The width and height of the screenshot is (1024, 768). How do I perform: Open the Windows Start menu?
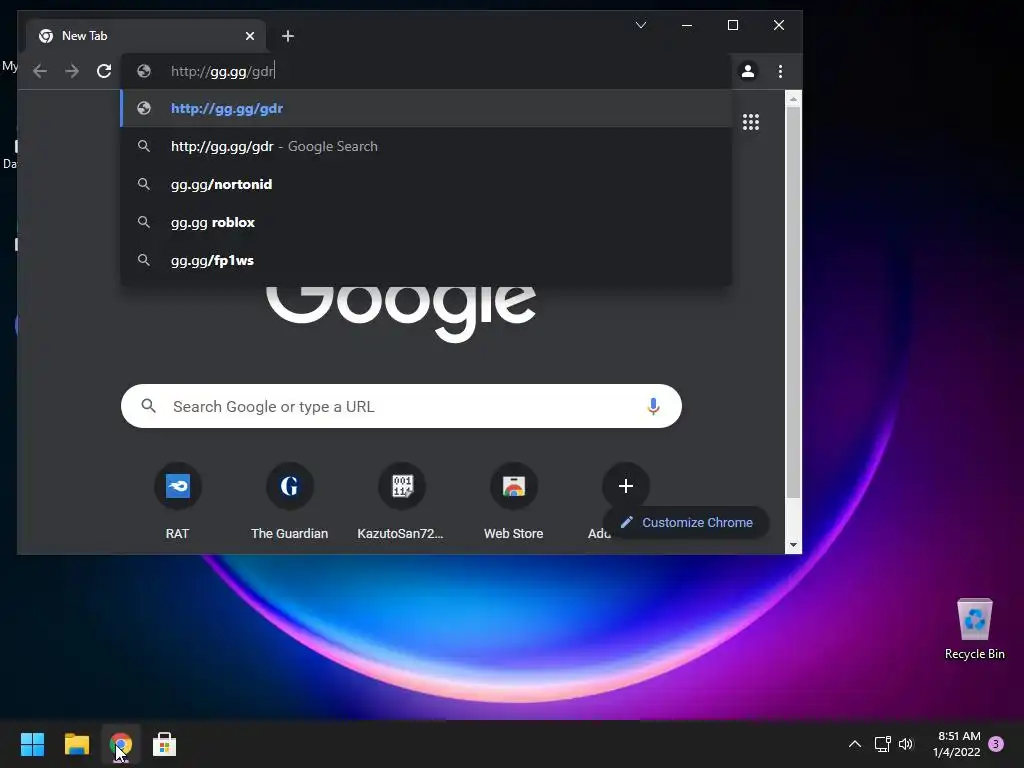(x=32, y=744)
